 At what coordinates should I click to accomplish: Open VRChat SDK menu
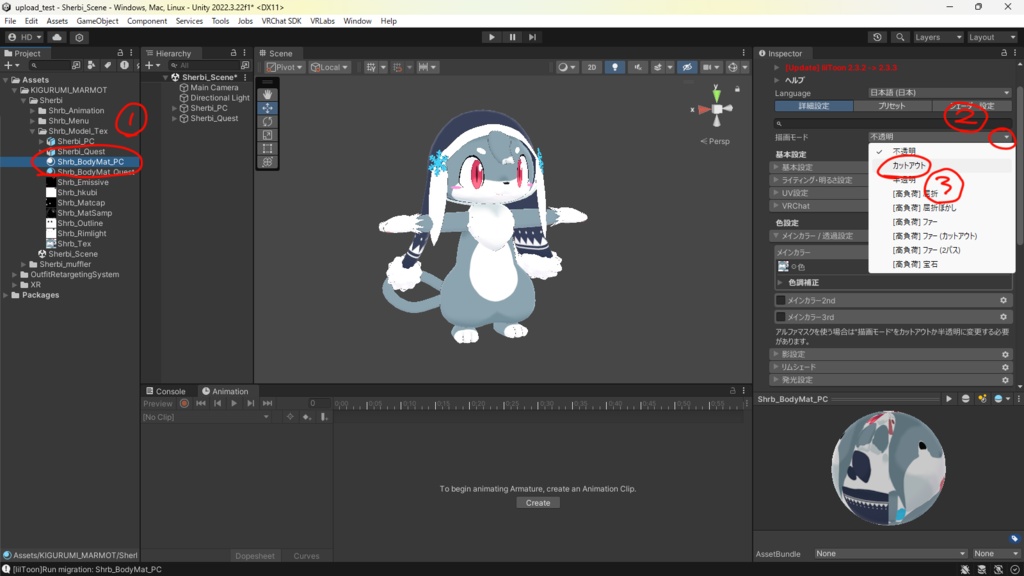(x=281, y=21)
